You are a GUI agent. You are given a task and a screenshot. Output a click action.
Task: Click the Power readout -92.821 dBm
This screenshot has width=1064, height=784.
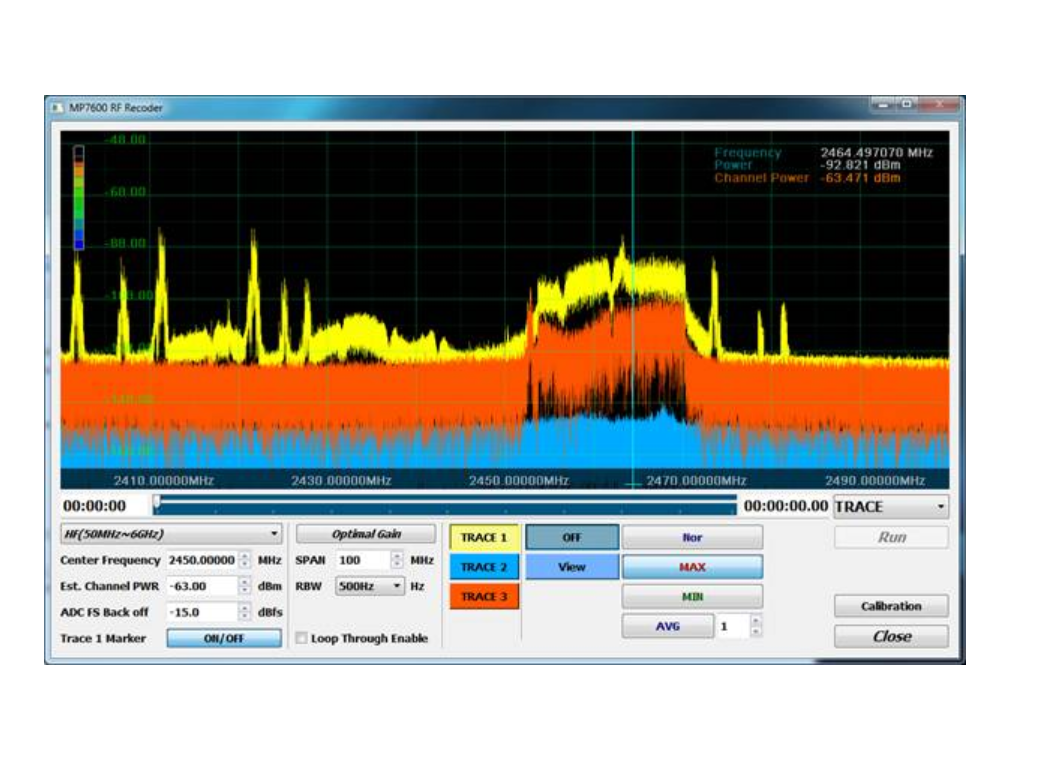tap(860, 165)
